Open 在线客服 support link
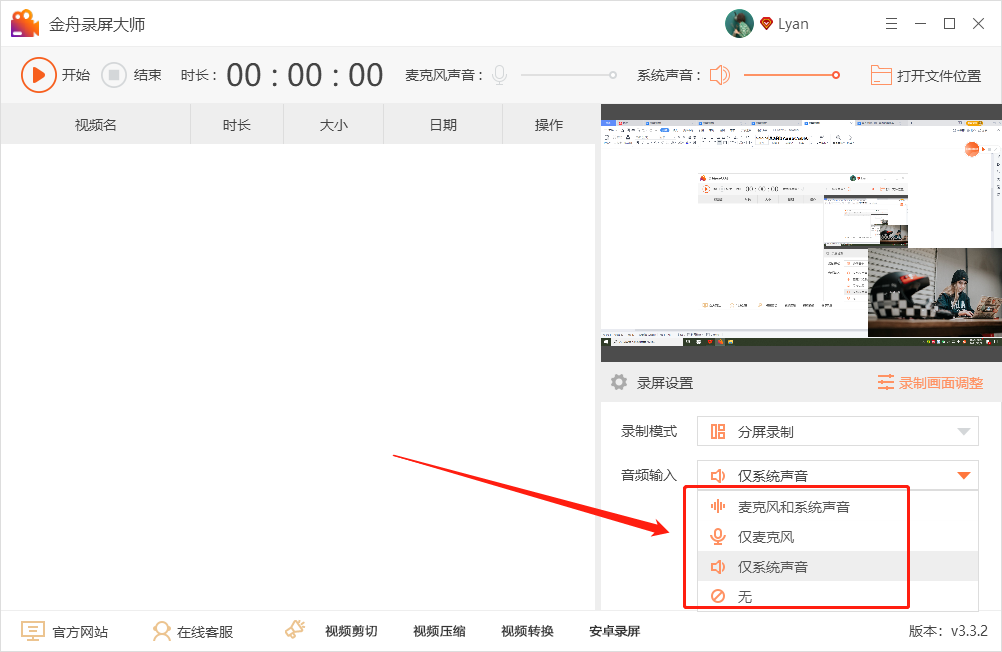This screenshot has width=1002, height=652. (x=204, y=632)
